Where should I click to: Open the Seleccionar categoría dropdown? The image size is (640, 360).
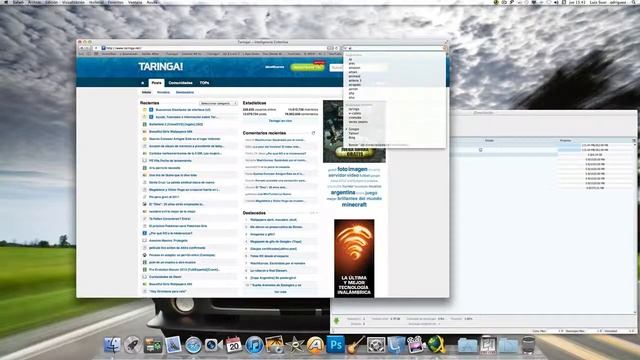click(218, 103)
